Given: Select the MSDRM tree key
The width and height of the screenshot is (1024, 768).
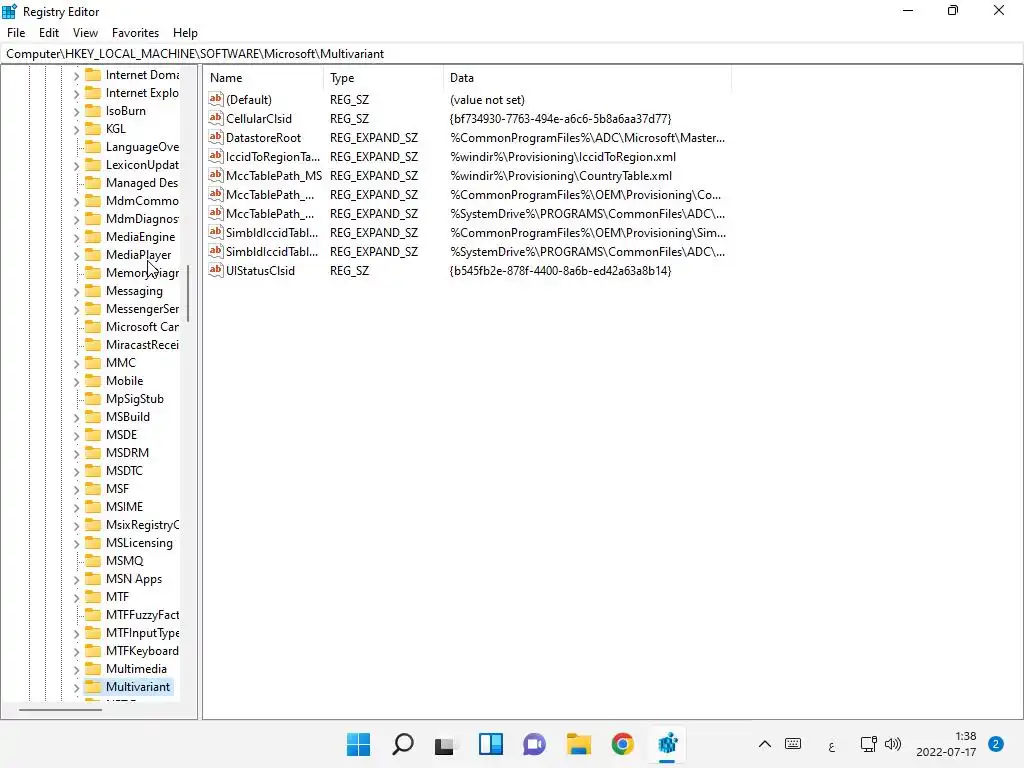Looking at the screenshot, I should (x=127, y=453).
